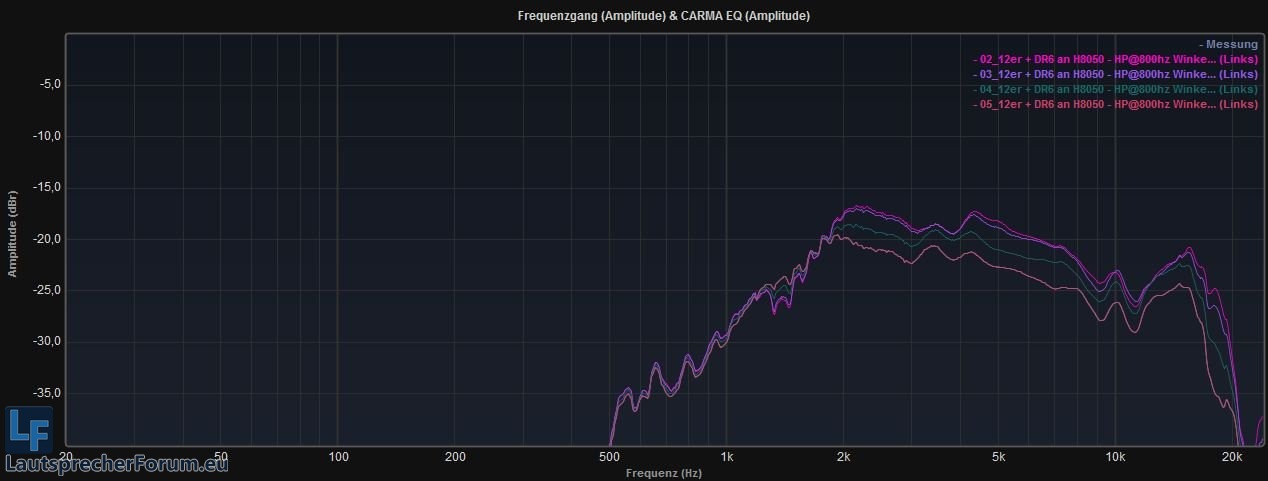This screenshot has width=1268, height=481.
Task: Click the LautsprecherForum.eu watermark text
Action: point(117,464)
